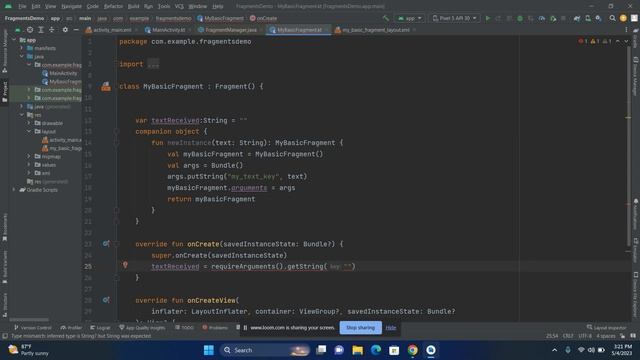Open the Pixel 3 API 30 device dropdown
Image resolution: width=640 pixels, height=360 pixels.
click(x=454, y=18)
